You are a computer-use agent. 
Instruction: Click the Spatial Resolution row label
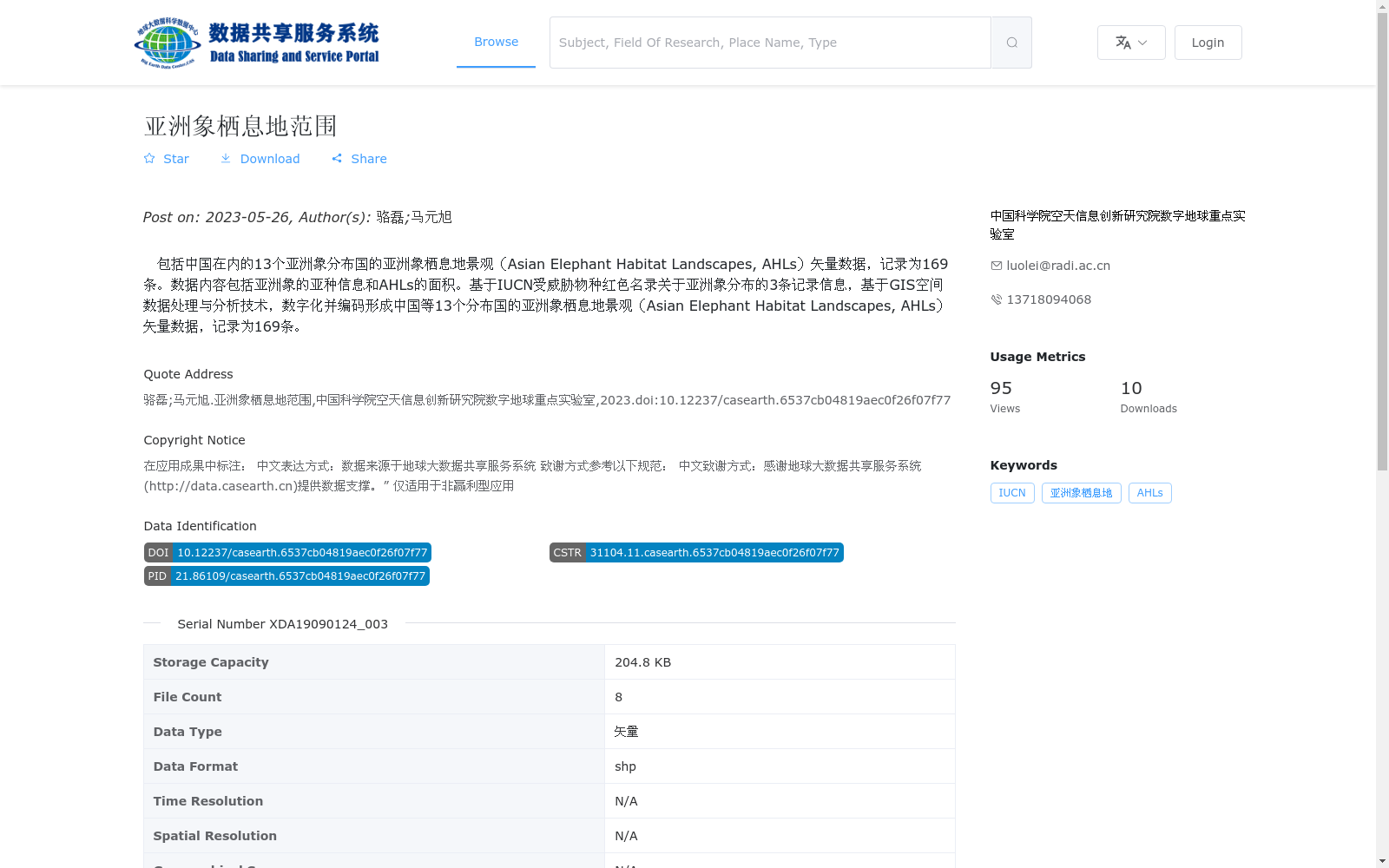point(215,836)
